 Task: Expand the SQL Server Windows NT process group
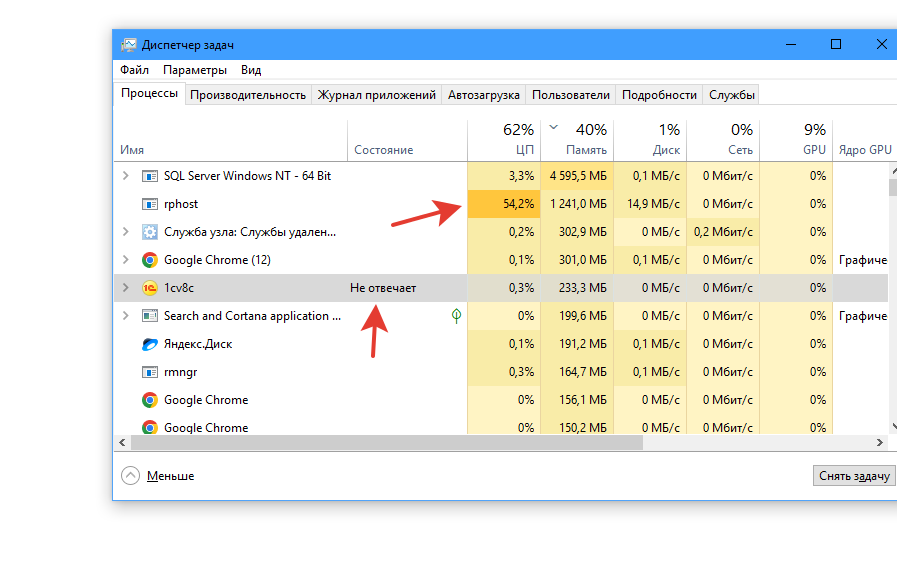(x=125, y=176)
